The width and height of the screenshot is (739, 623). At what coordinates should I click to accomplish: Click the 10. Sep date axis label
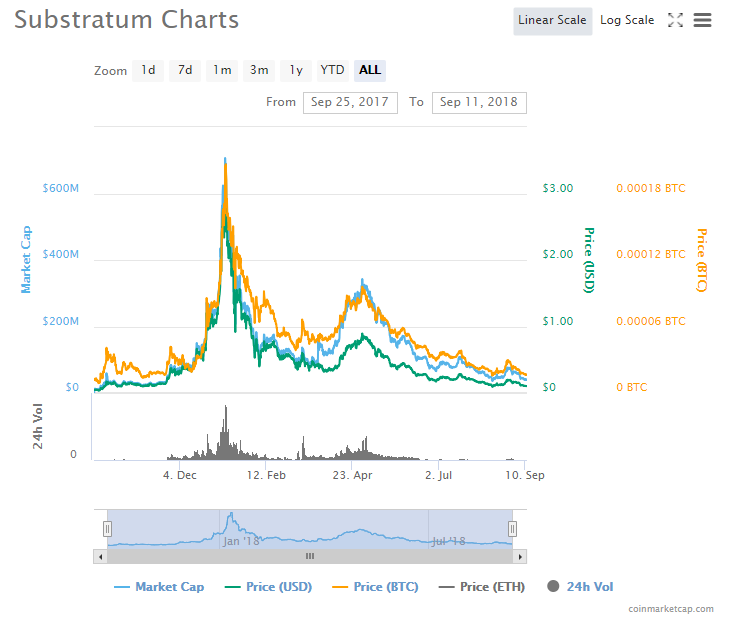[x=525, y=475]
